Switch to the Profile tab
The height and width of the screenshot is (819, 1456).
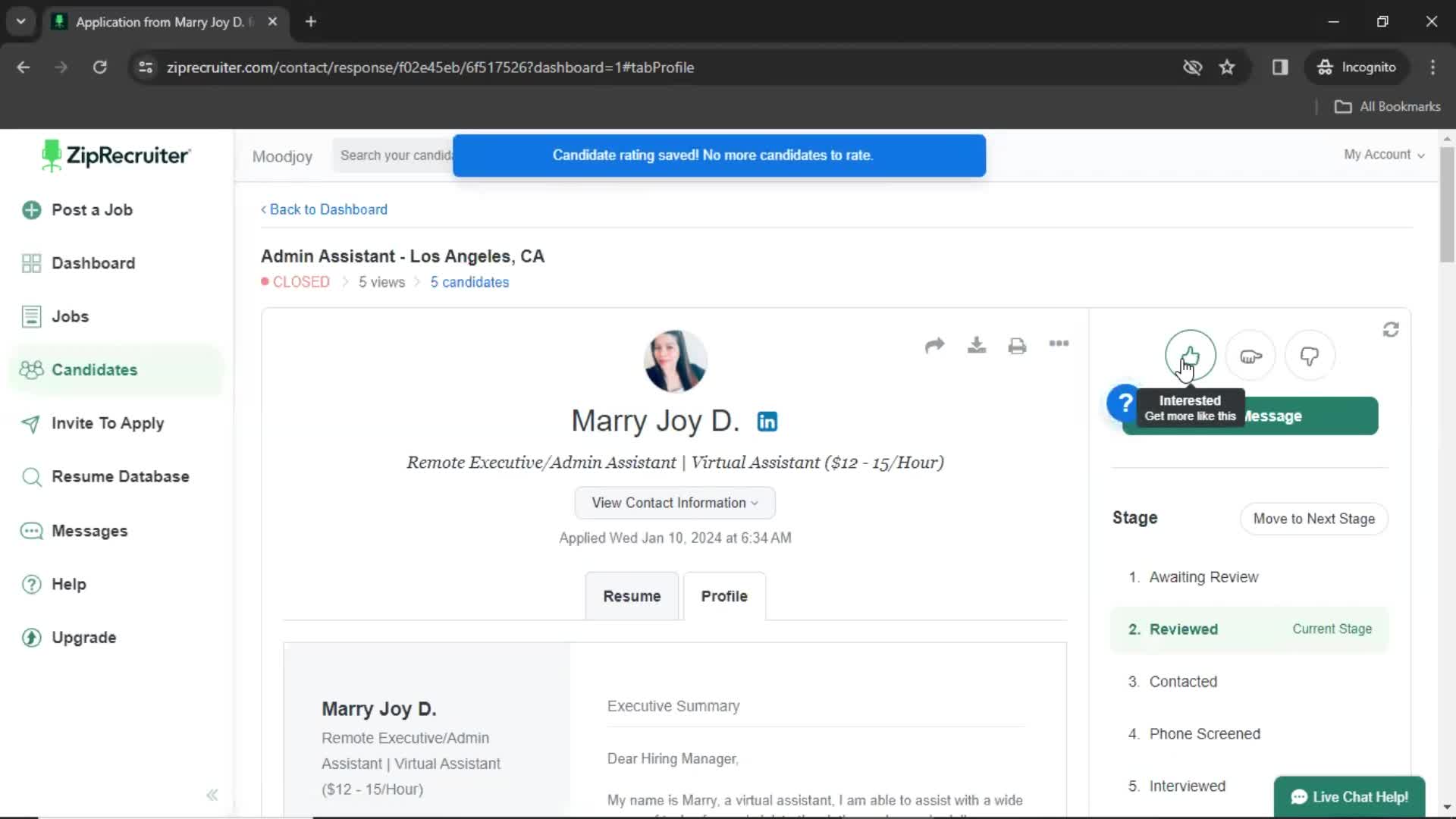724,596
